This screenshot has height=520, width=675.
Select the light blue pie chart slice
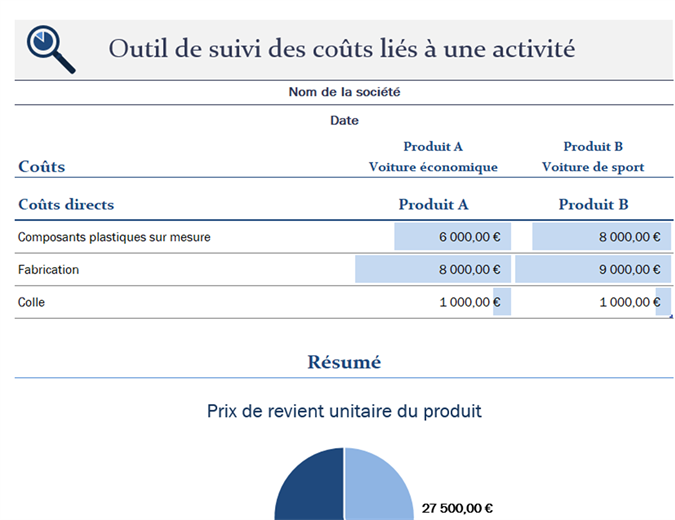click(x=375, y=489)
